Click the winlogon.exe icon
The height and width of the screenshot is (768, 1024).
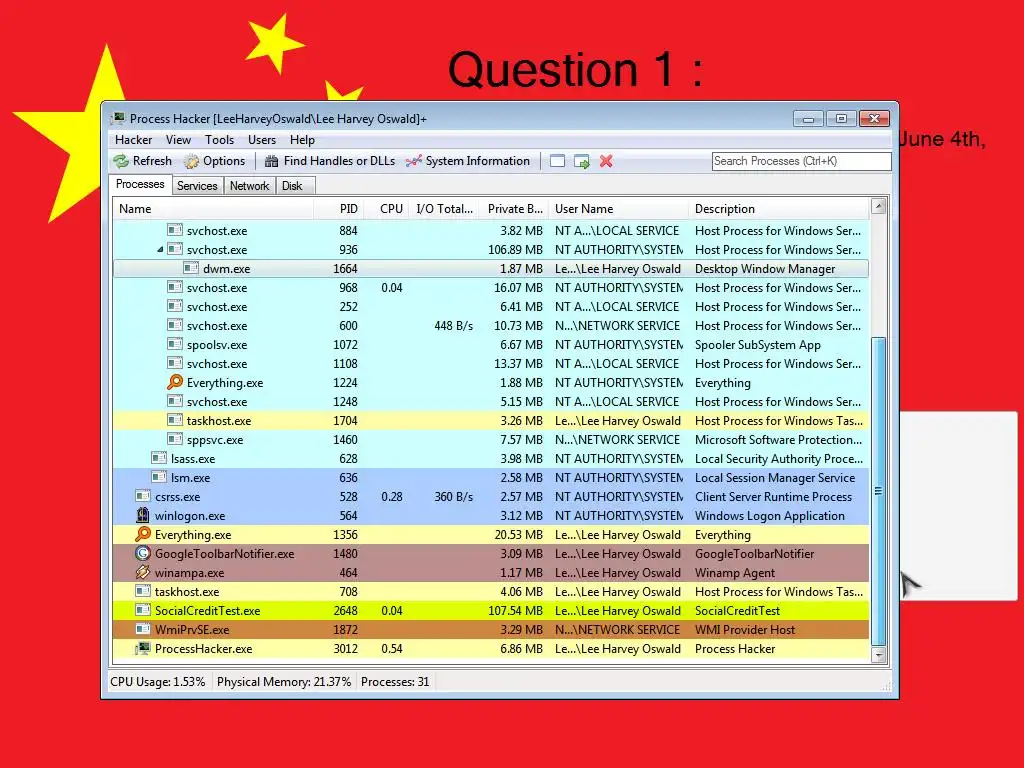[142, 515]
